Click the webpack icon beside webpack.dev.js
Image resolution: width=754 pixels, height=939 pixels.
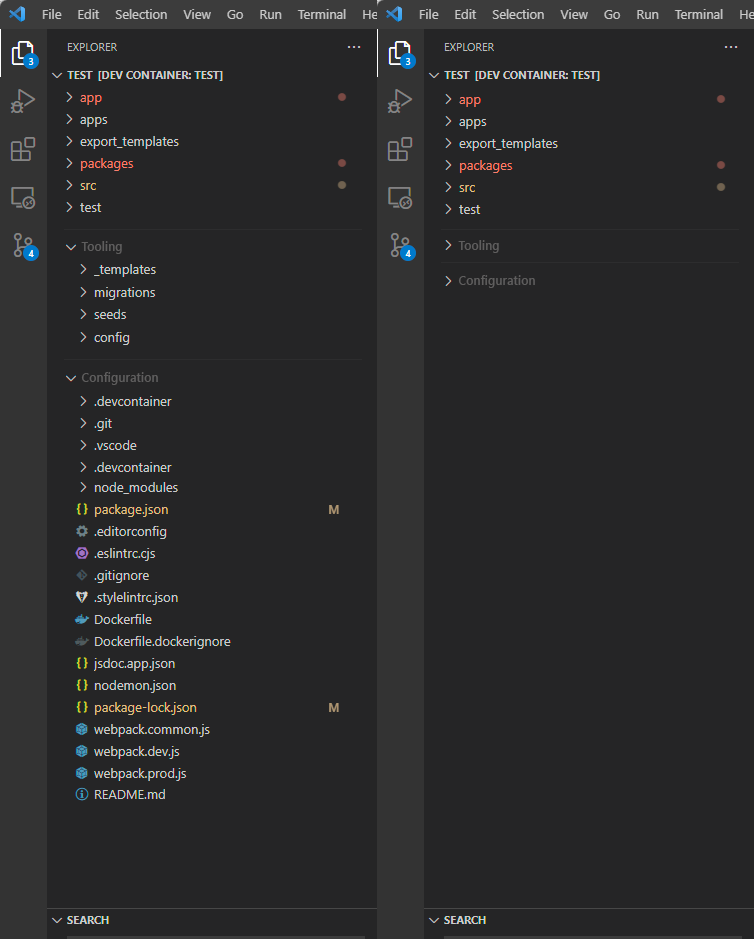82,751
